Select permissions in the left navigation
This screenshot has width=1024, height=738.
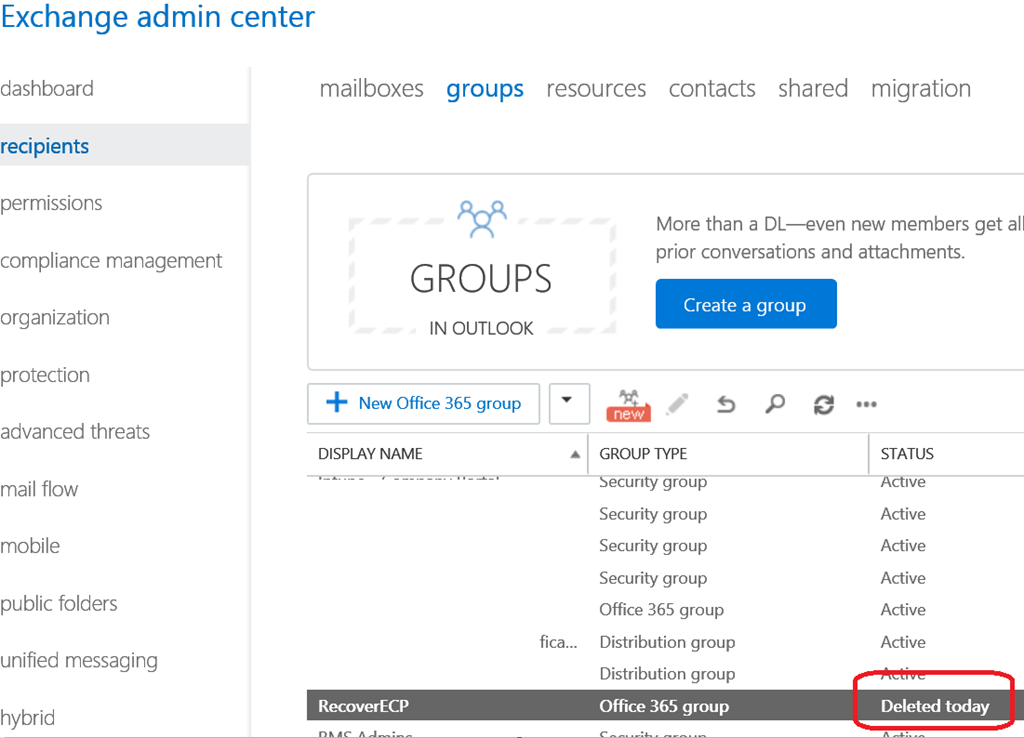(51, 203)
